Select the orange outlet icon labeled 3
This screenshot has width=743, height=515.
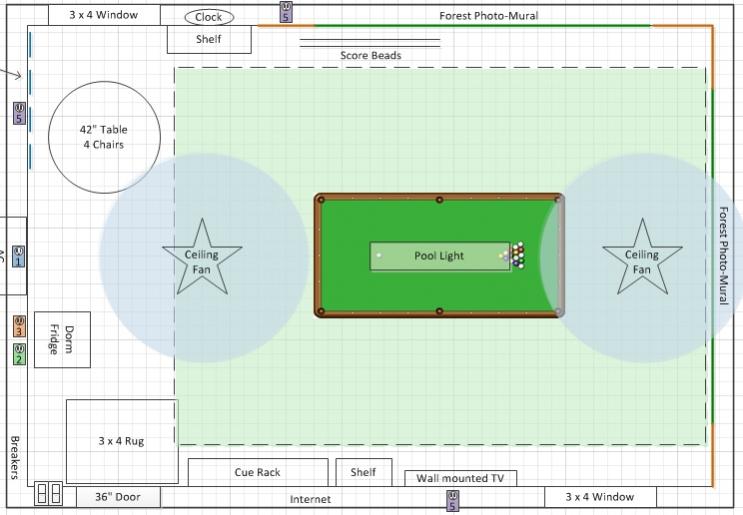(x=19, y=327)
